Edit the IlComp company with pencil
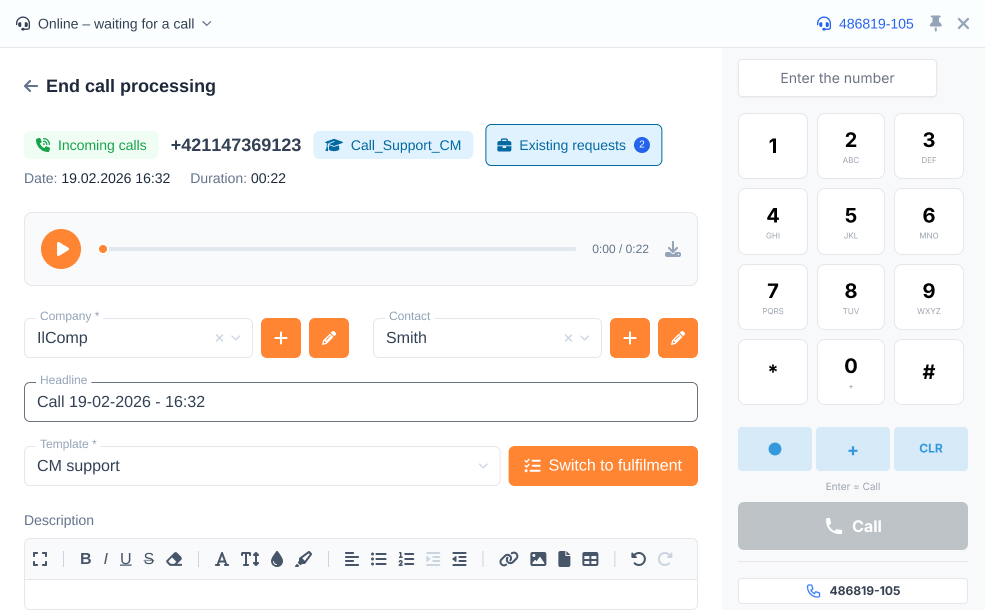985x610 pixels. [329, 338]
